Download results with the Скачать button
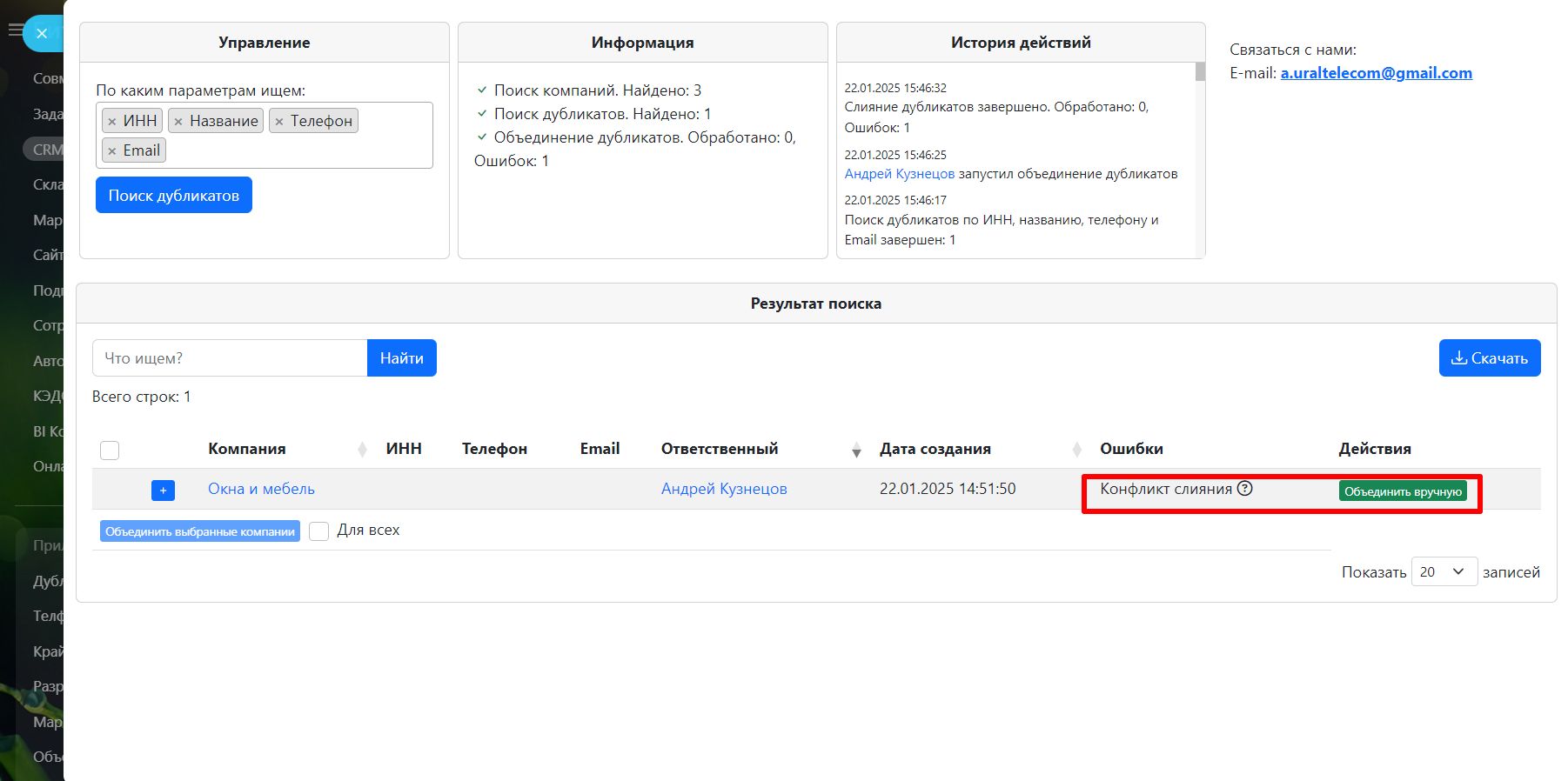This screenshot has width=1568, height=781. click(1489, 358)
